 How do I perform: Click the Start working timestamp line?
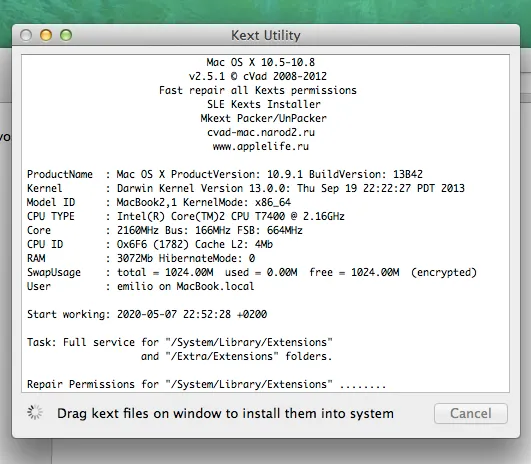[147, 314]
